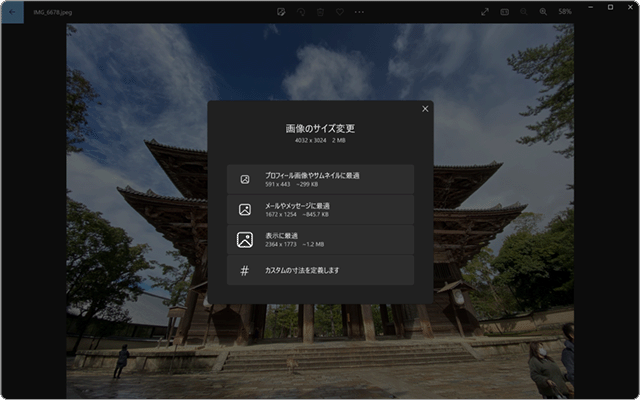Minimize the Photos window
640x400 pixels.
click(591, 7)
